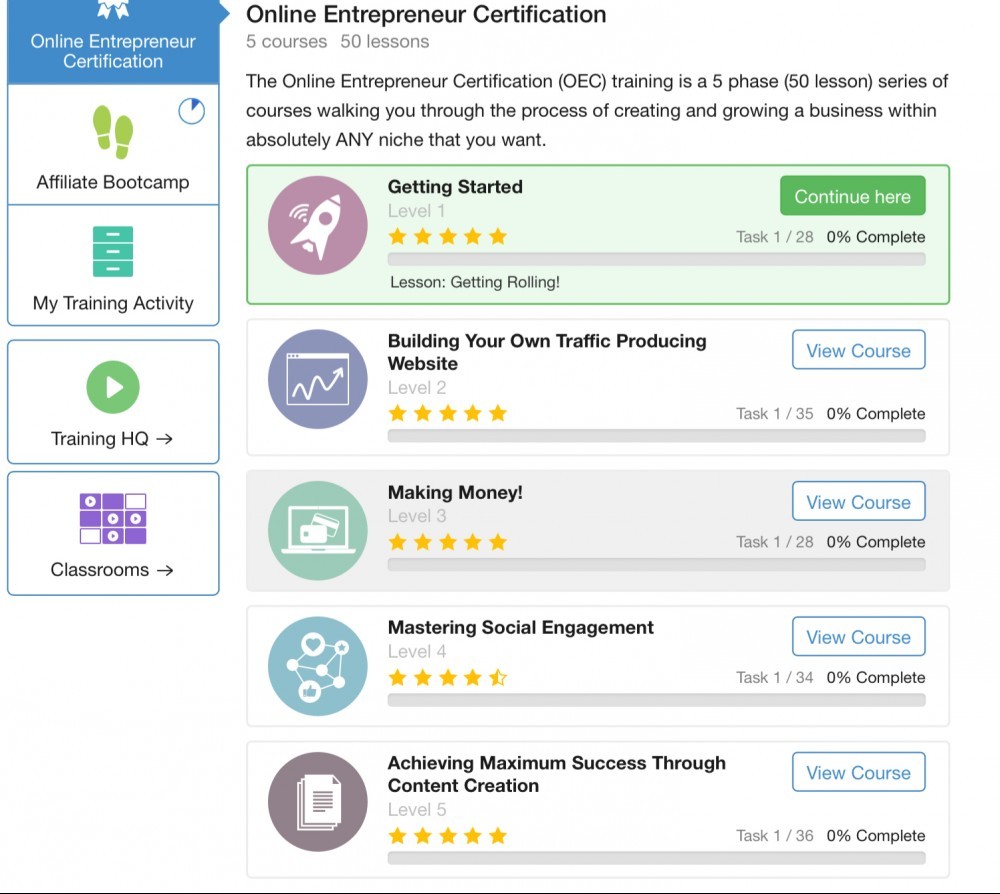This screenshot has width=1000, height=894.
Task: View the Mastering Social Engagement course
Action: click(858, 636)
